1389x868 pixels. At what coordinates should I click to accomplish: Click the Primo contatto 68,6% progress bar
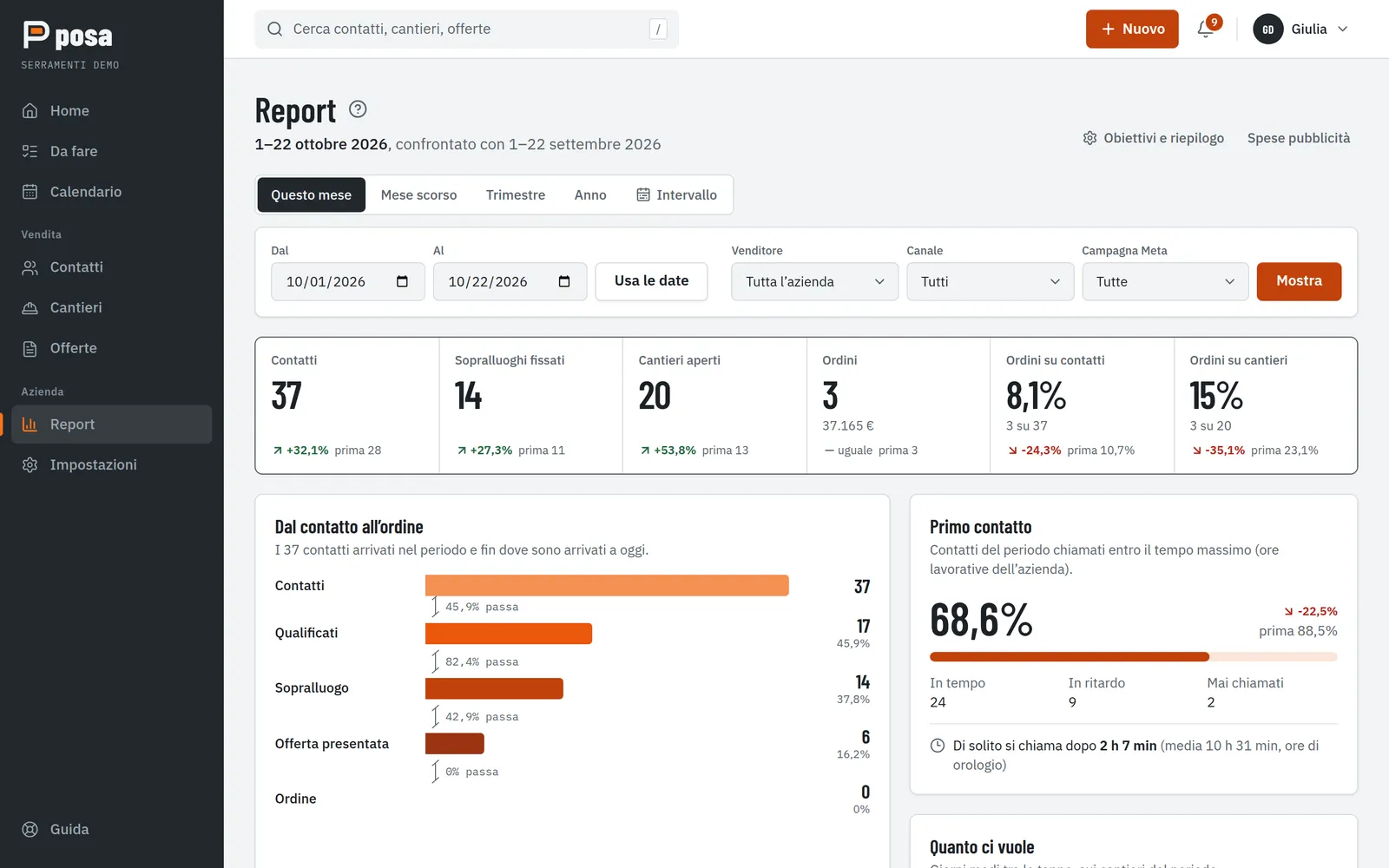pos(1133,657)
